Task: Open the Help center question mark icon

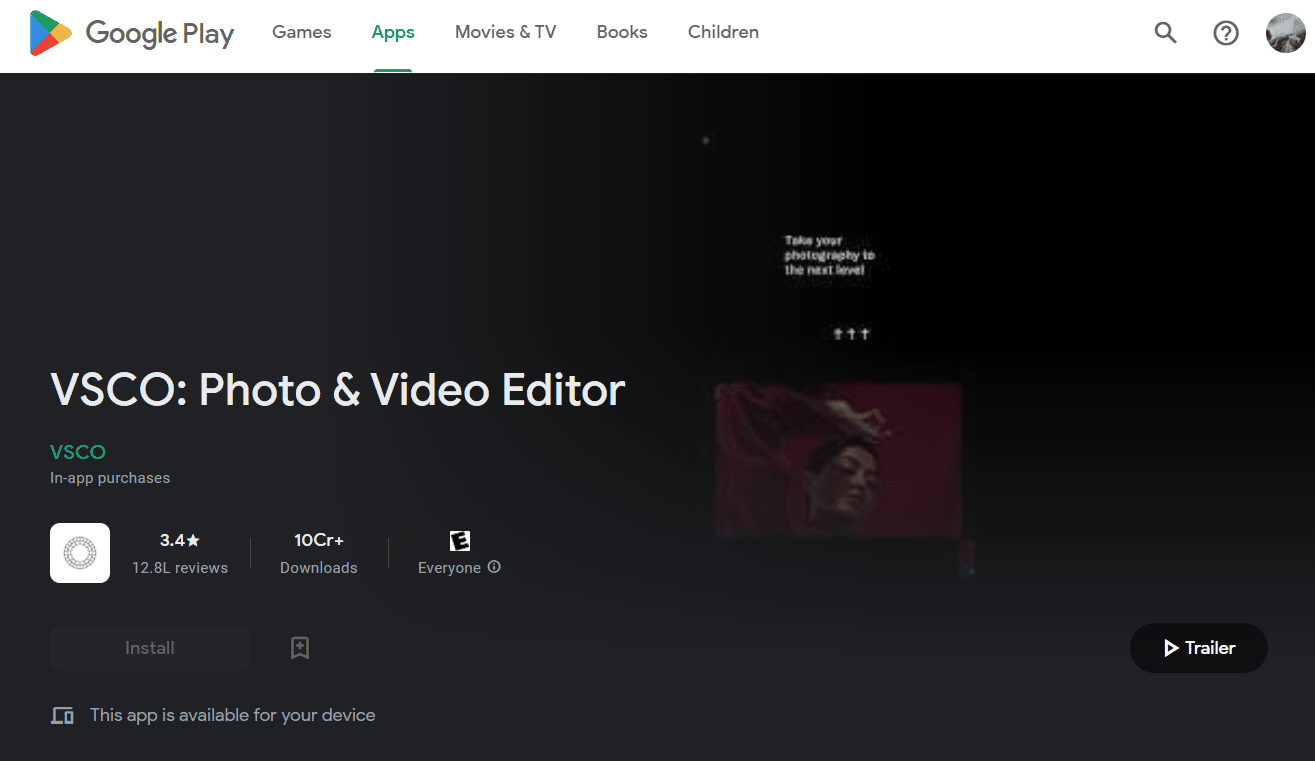Action: (1226, 33)
